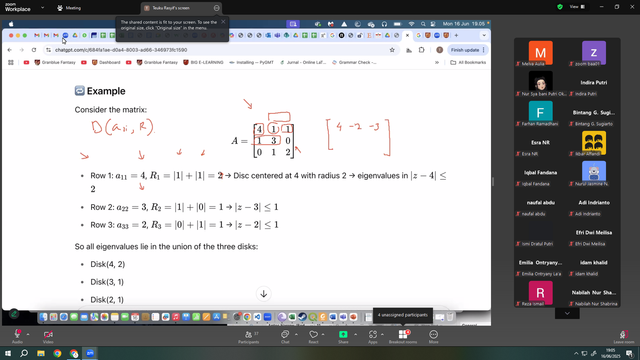Open screen options on Teuku Rasyif's tab
Screen dimensions: 640x360
click(216, 8)
